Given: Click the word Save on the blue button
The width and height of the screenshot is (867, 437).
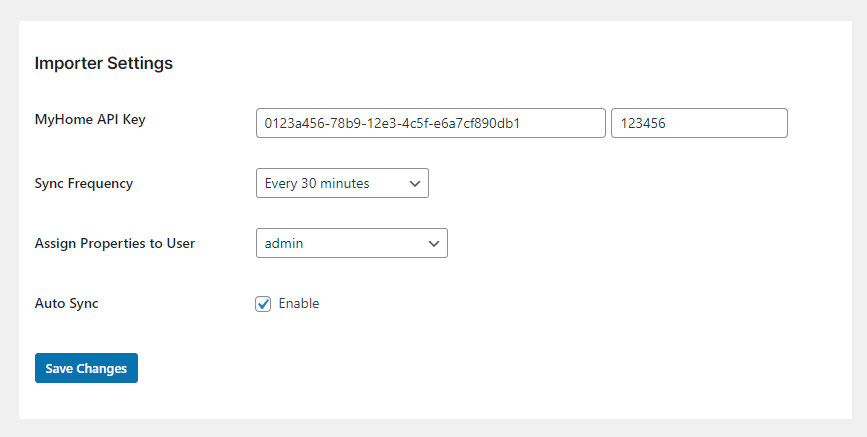Looking at the screenshot, I should tap(59, 368).
